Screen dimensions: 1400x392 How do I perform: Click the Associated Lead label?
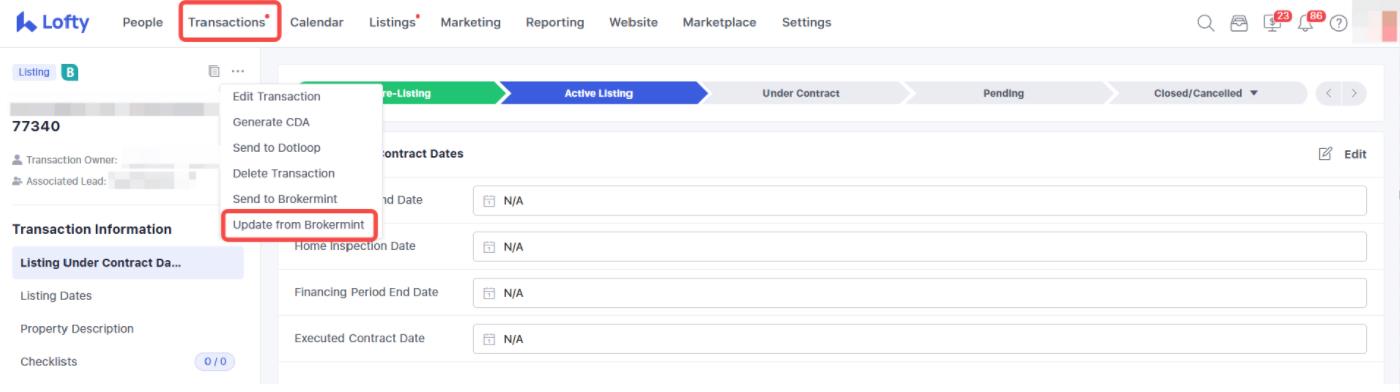tap(65, 181)
